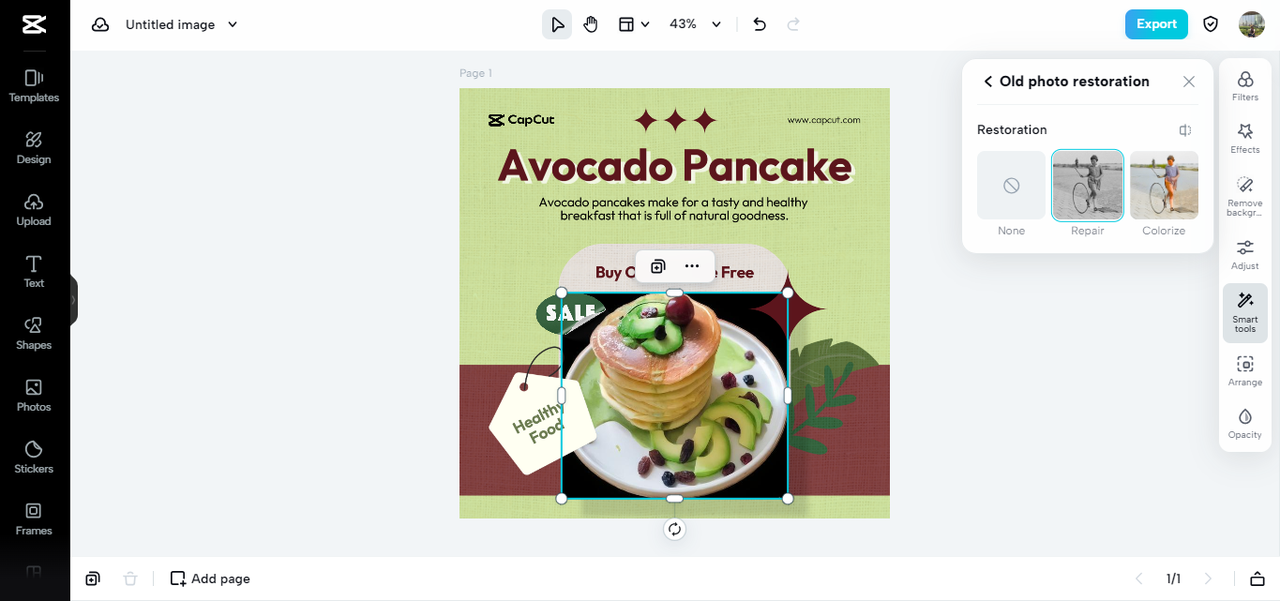This screenshot has height=601, width=1280.
Task: Go back from Old photo restoration
Action: (988, 82)
